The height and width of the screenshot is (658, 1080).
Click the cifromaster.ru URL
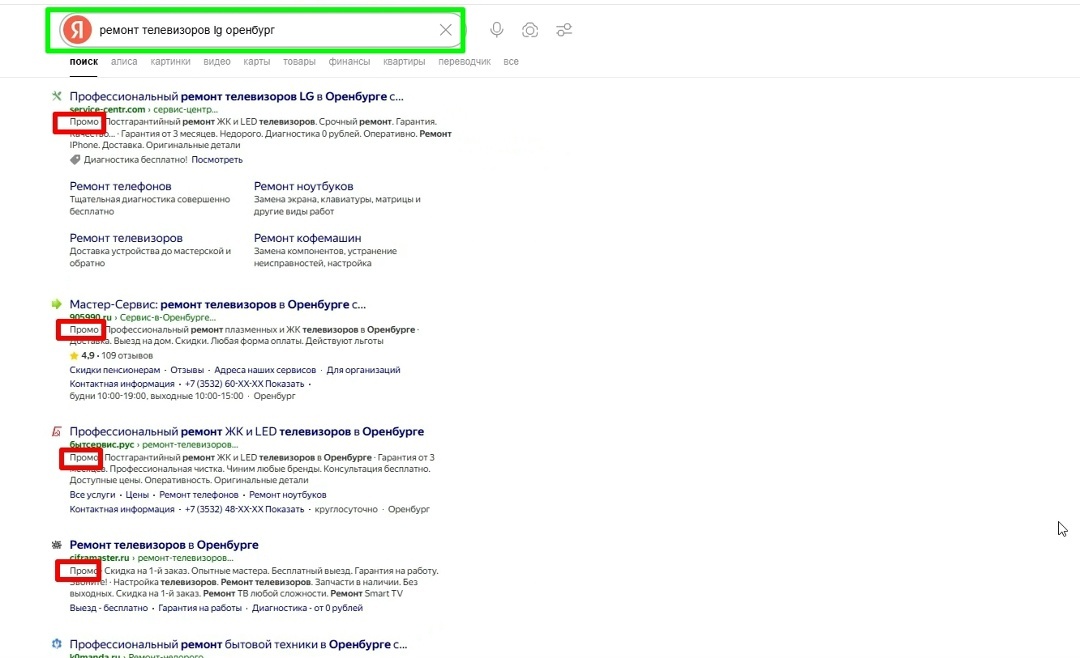coord(99,557)
